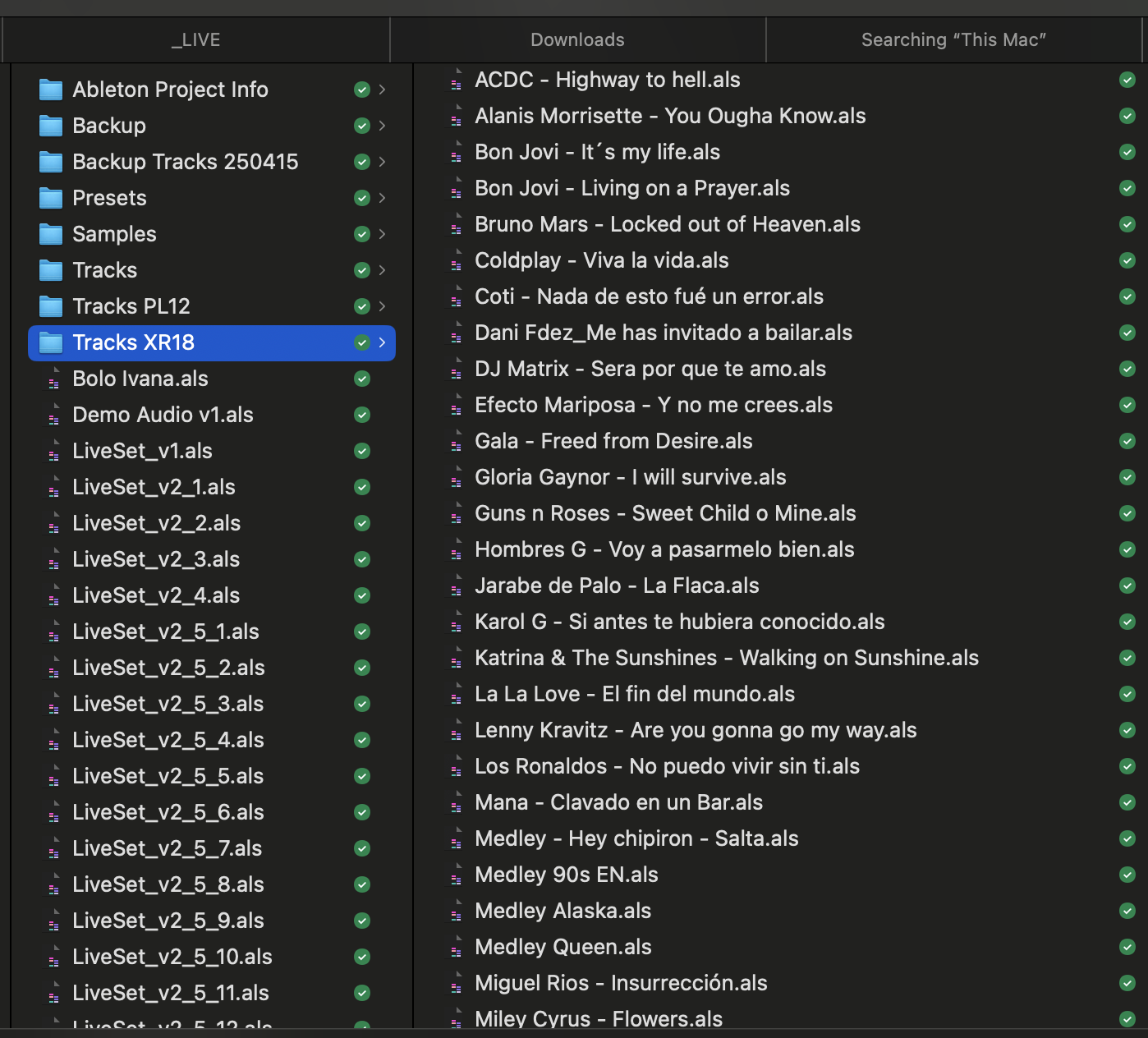
Task: Click the Backup Tracks 250415 folder icon
Action: click(x=51, y=162)
